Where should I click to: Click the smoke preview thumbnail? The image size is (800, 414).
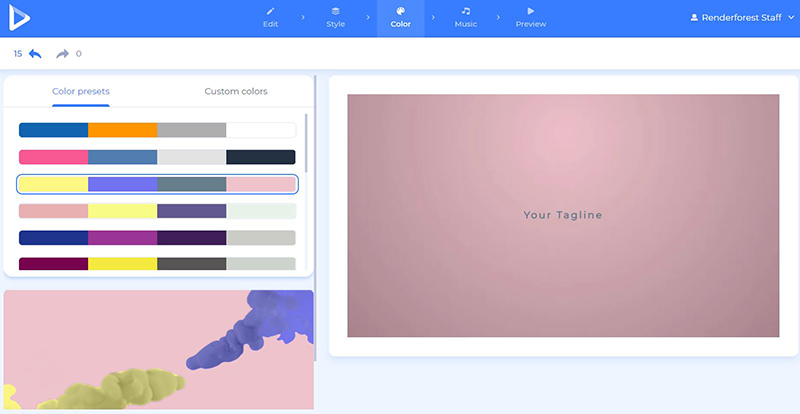pyautogui.click(x=159, y=350)
